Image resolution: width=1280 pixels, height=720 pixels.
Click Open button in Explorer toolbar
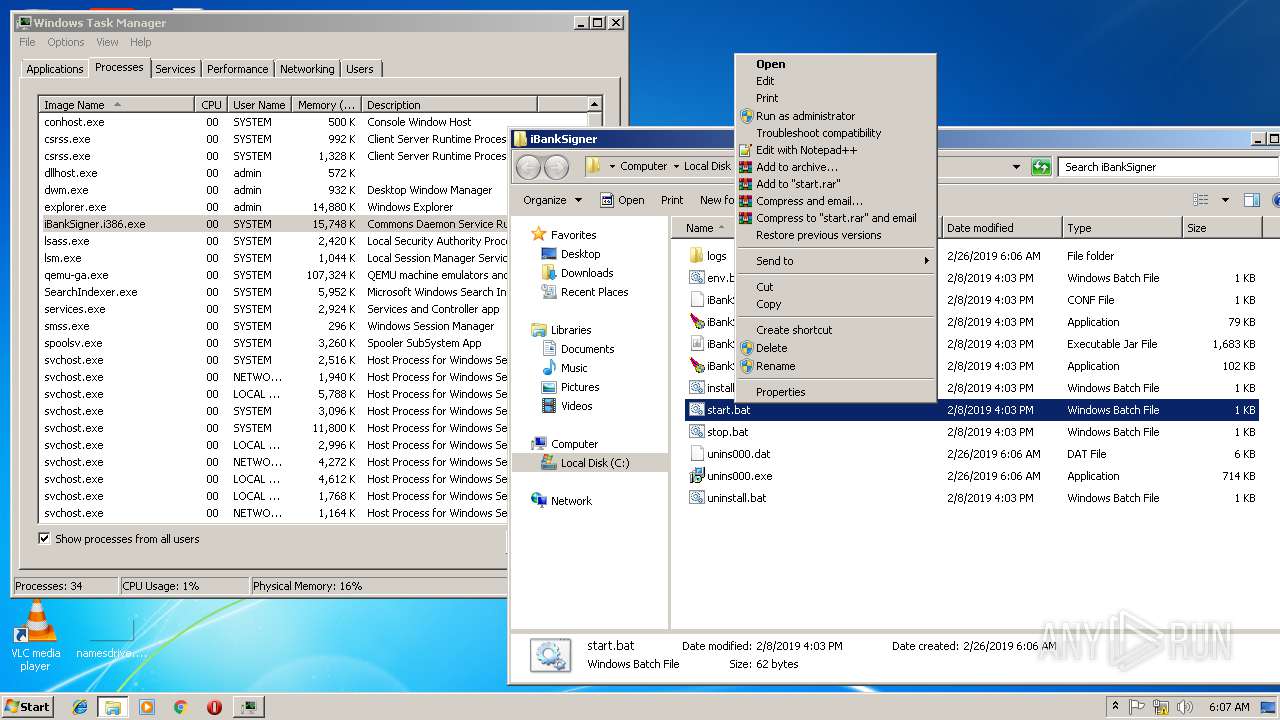pos(622,200)
